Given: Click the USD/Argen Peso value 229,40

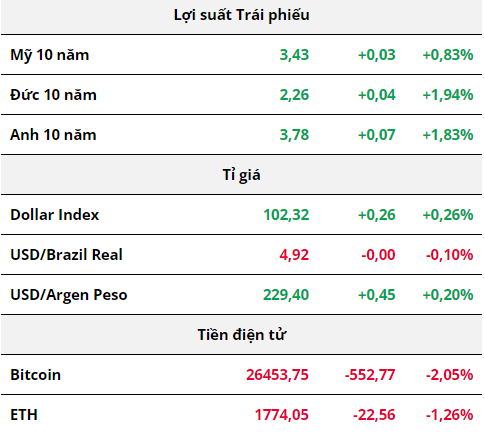Looking at the screenshot, I should tap(286, 295).
